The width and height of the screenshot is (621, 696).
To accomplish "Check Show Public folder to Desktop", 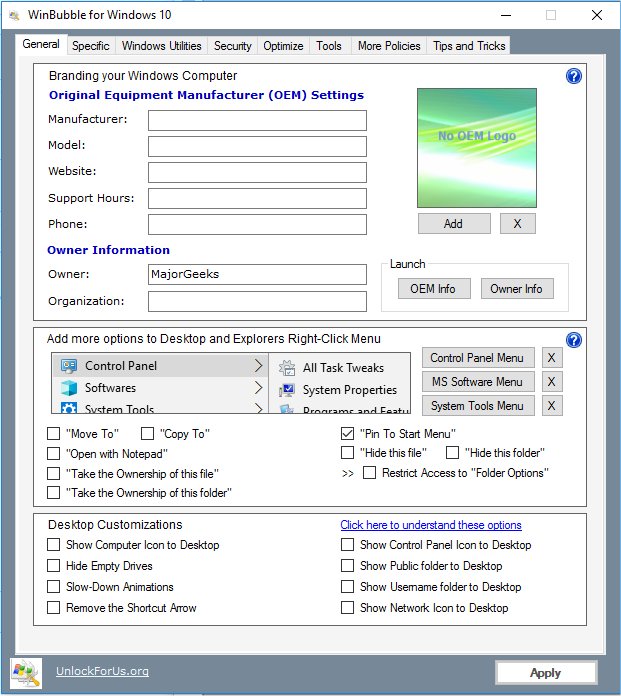I will pyautogui.click(x=348, y=565).
